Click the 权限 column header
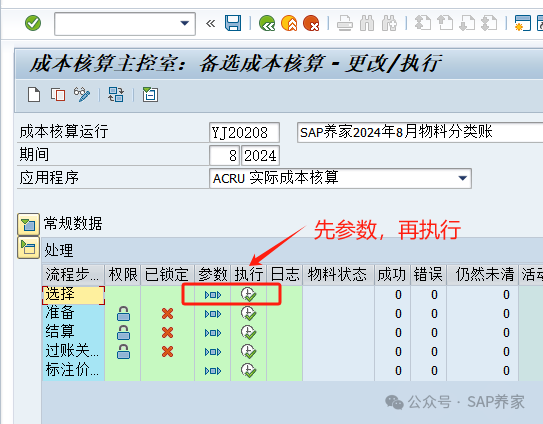543x424 pixels. pyautogui.click(x=123, y=275)
